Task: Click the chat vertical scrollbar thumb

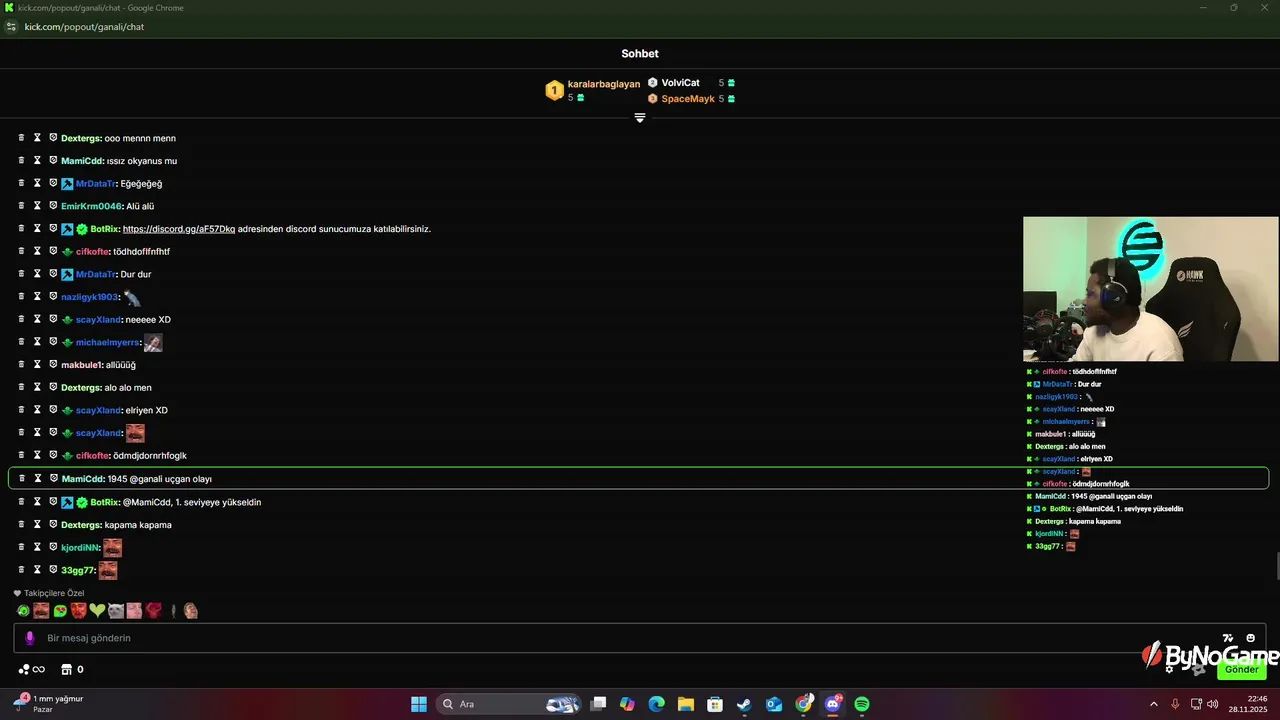Action: 1277,566
